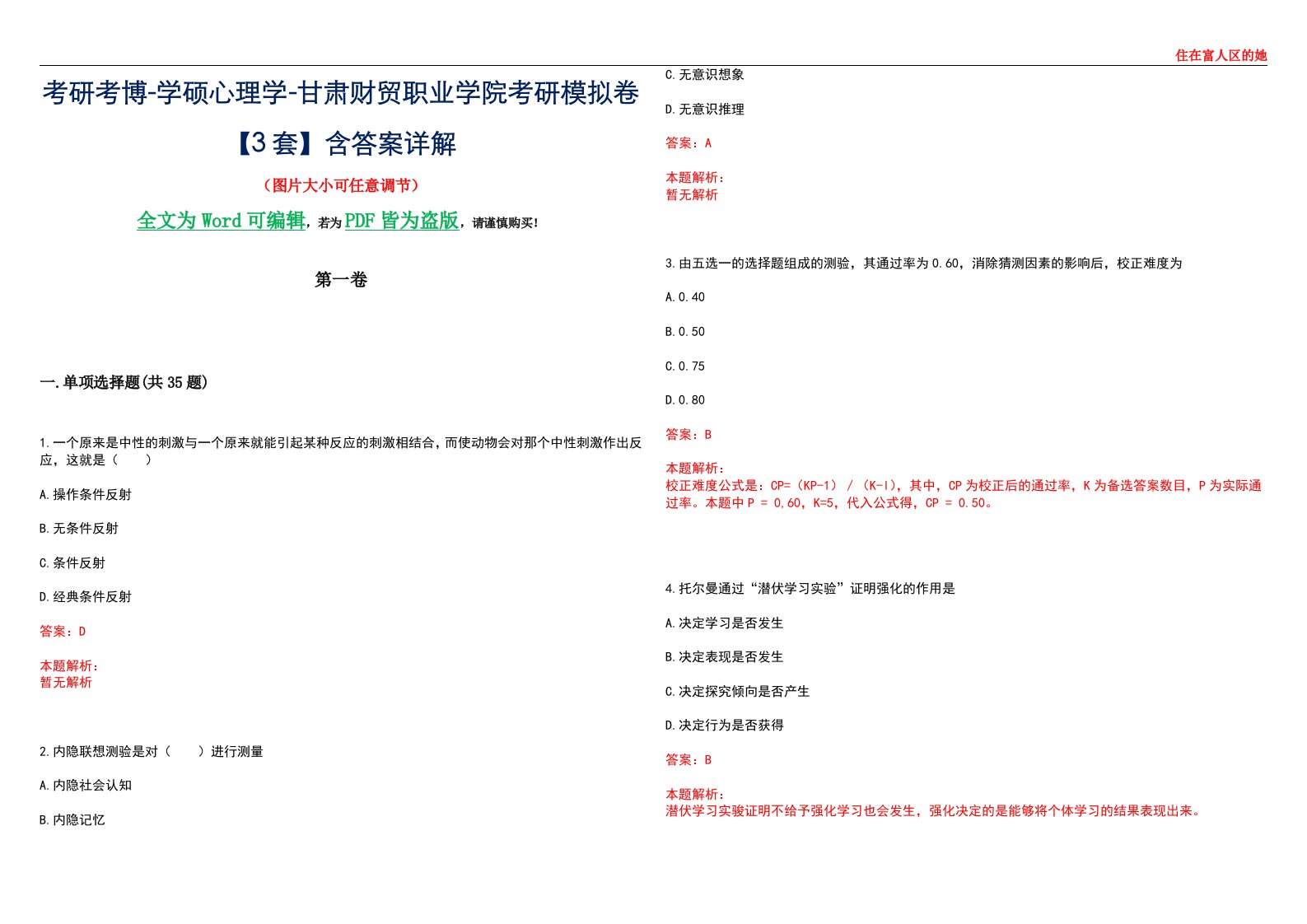The image size is (1307, 924).
Task: Select option D.无意识推理
Action: click(705, 110)
